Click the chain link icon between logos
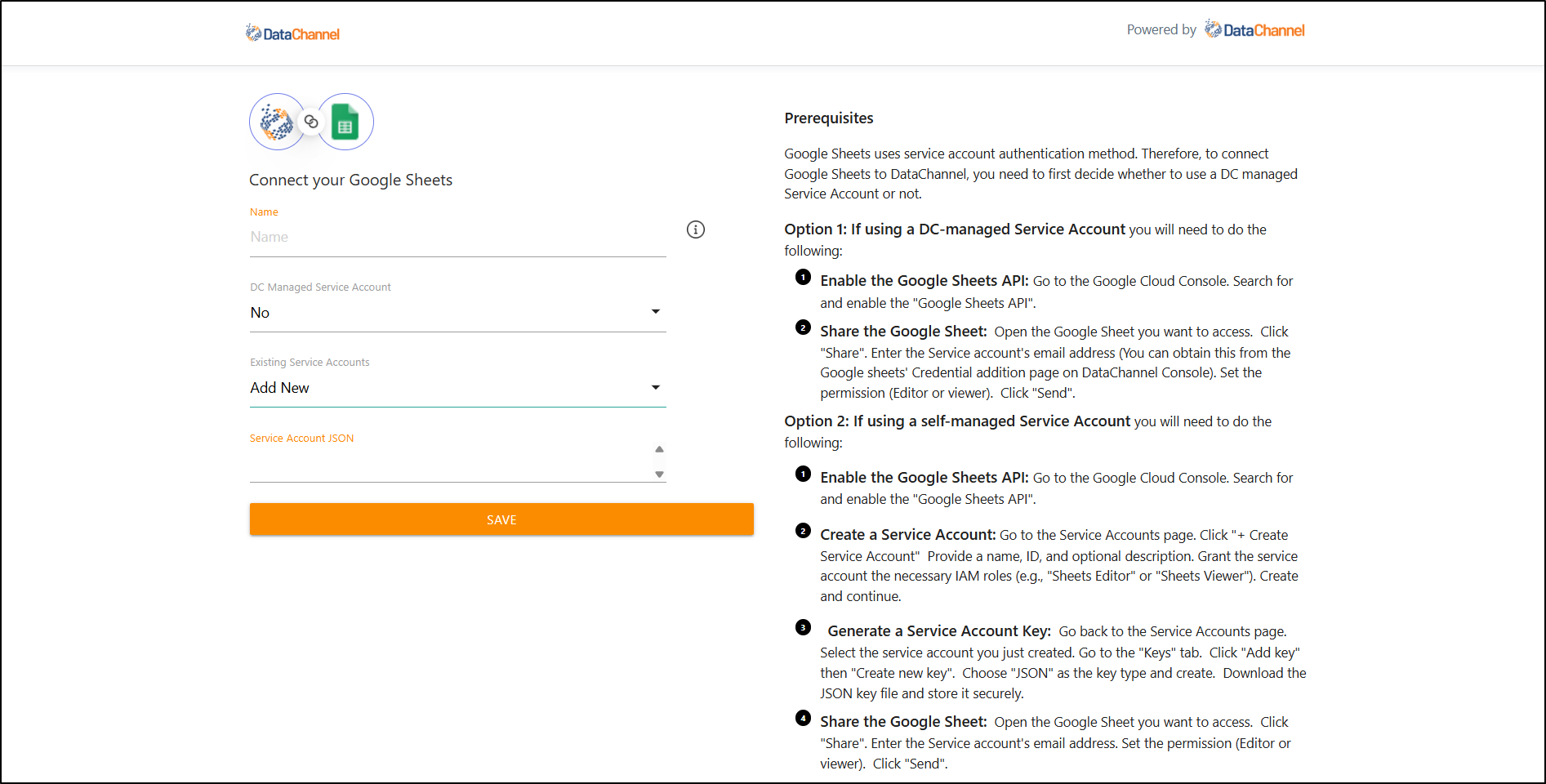 pos(311,122)
